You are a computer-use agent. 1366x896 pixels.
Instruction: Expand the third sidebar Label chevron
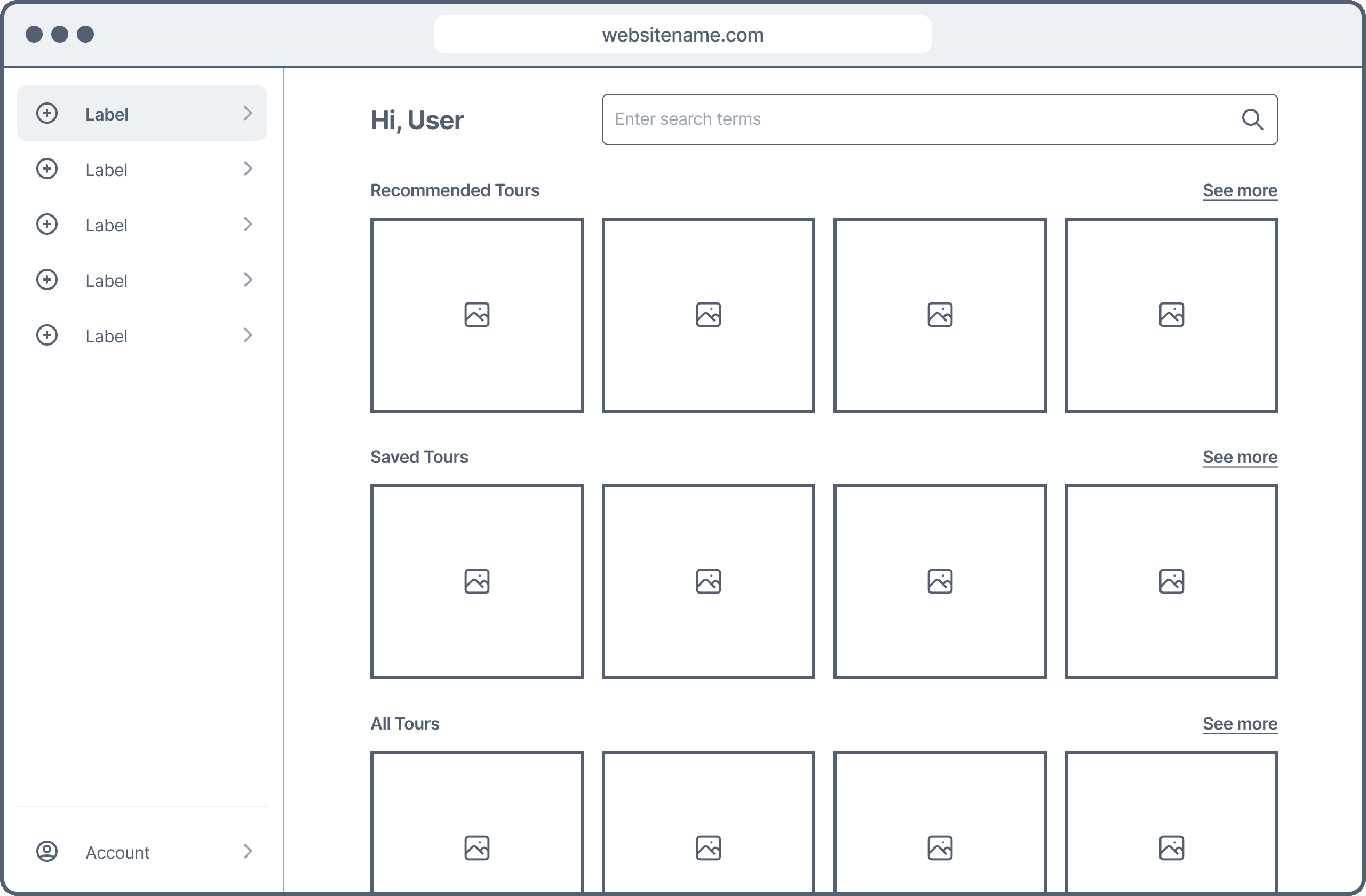coord(248,225)
